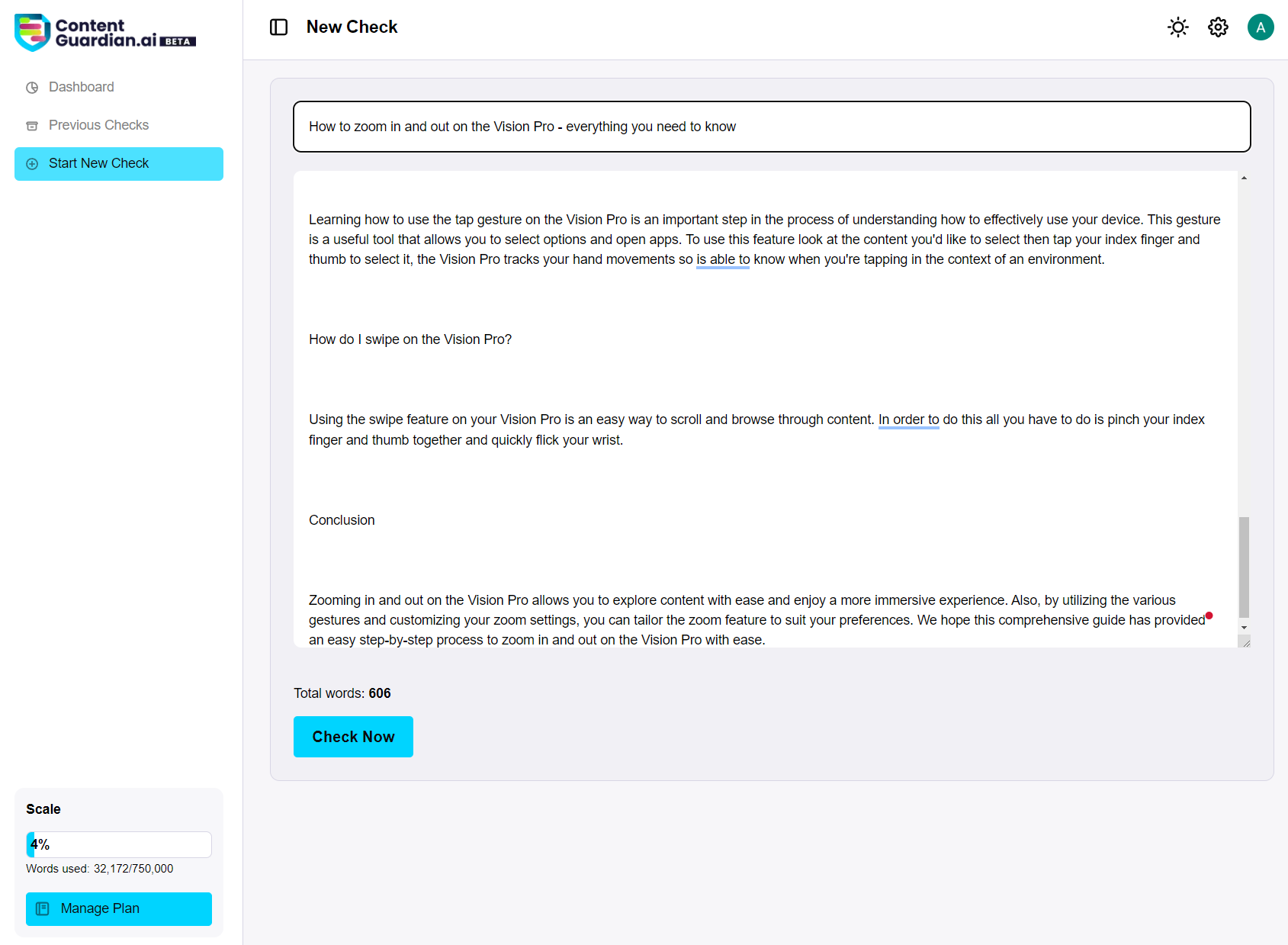Click the paragraph beginning 'Using the swipe feature'

(x=757, y=430)
